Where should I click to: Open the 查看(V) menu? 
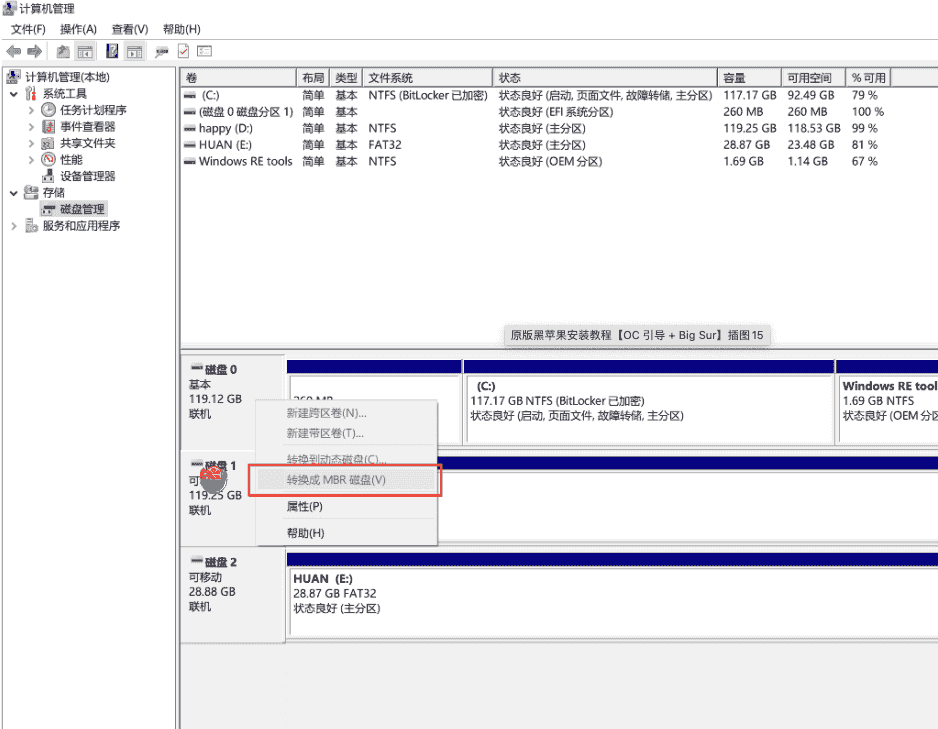130,29
